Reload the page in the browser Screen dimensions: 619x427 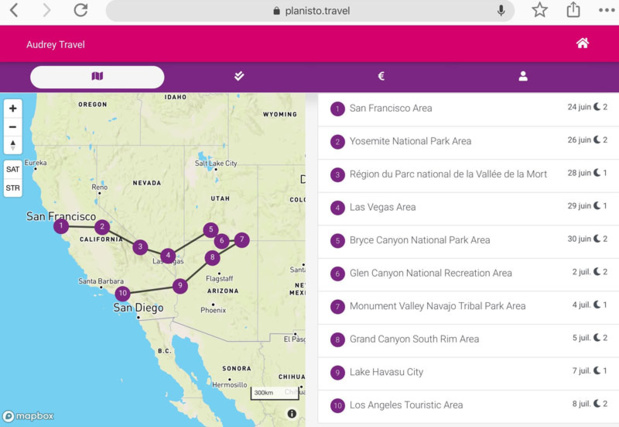[81, 11]
